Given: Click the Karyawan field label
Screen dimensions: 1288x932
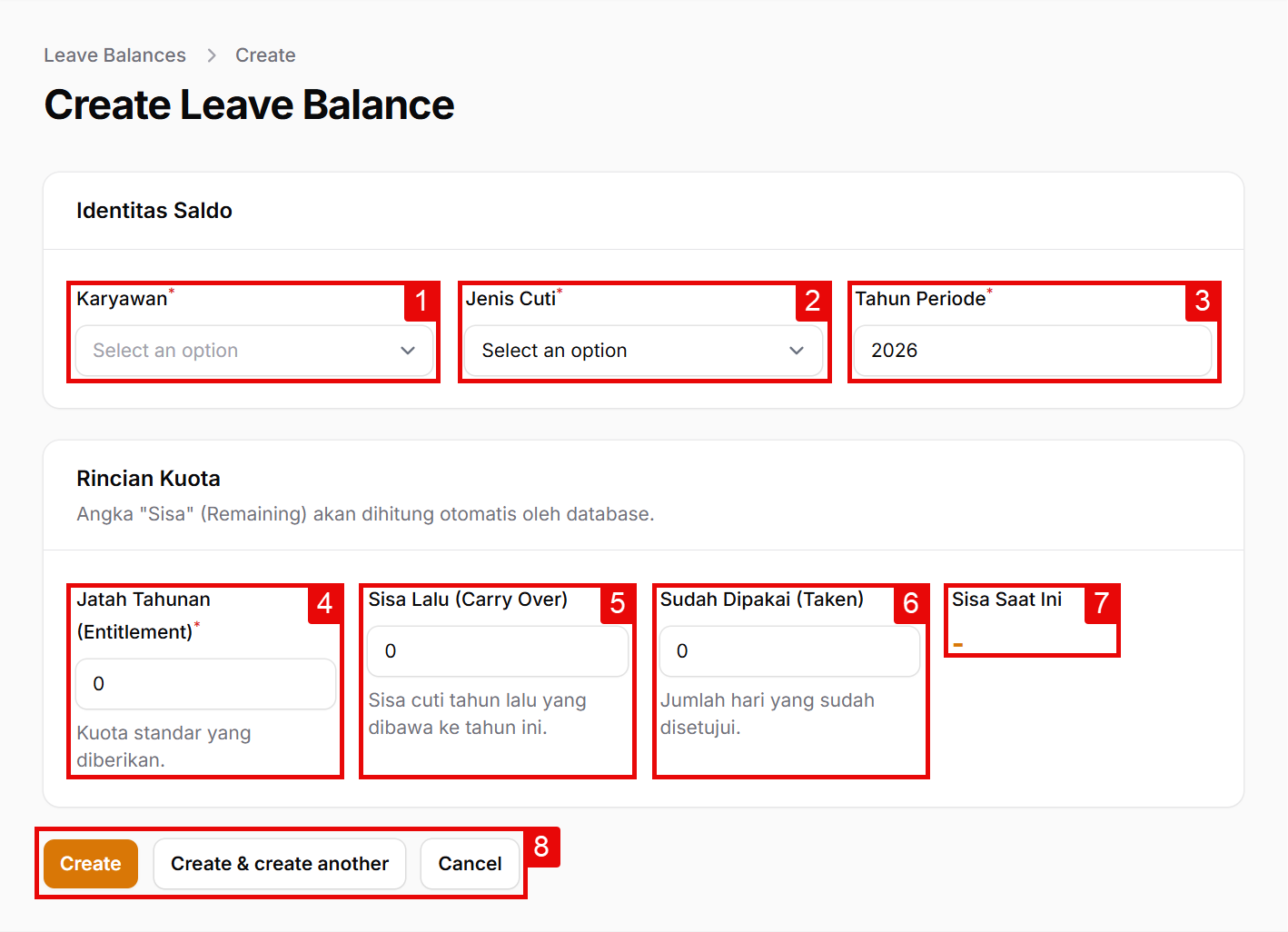Looking at the screenshot, I should point(122,299).
